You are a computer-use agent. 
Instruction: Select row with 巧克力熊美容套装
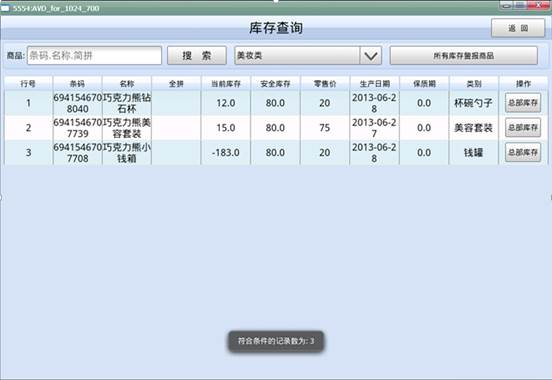[x=276, y=128]
